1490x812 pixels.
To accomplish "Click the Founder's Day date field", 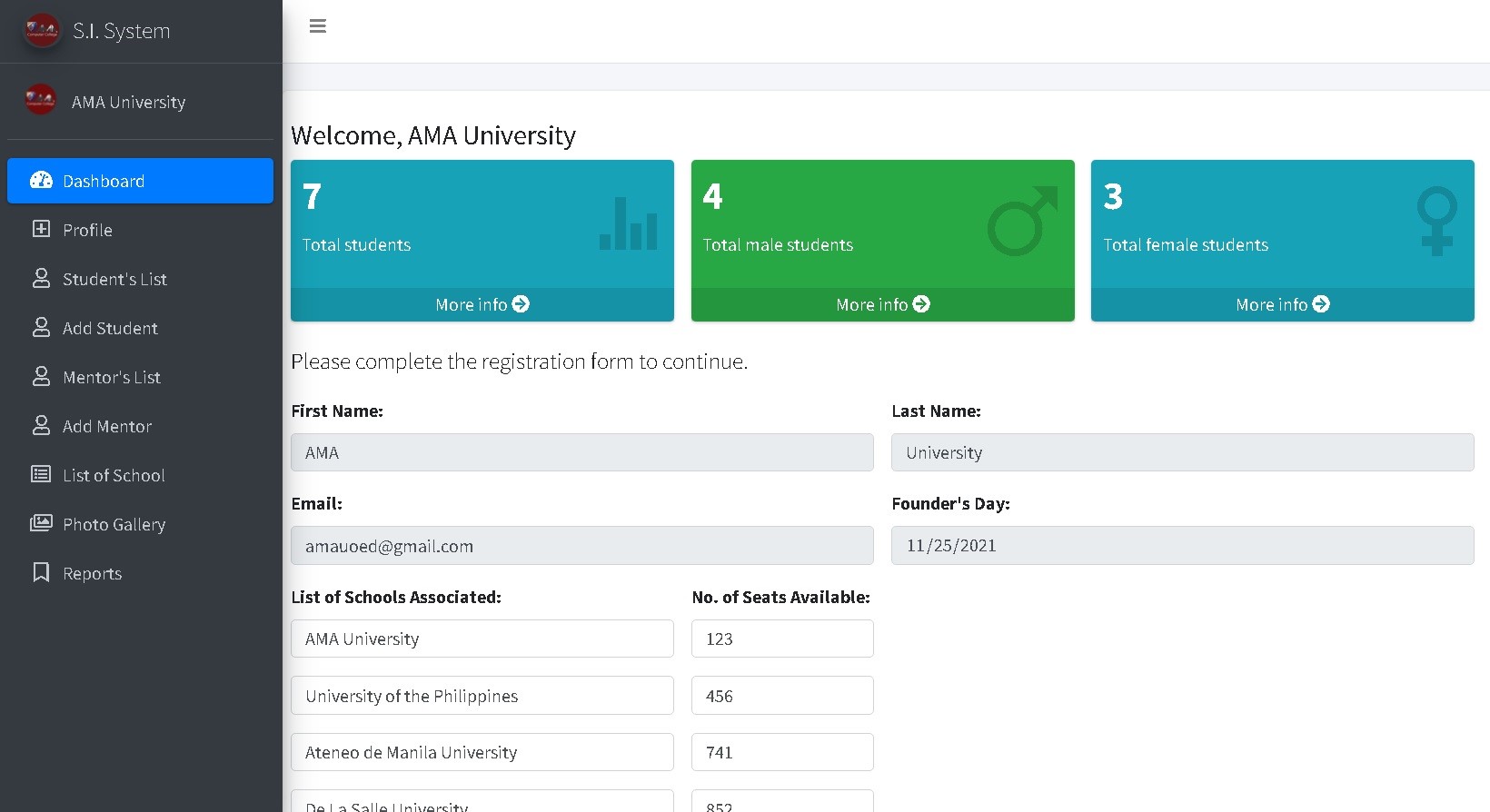I will tap(1182, 546).
